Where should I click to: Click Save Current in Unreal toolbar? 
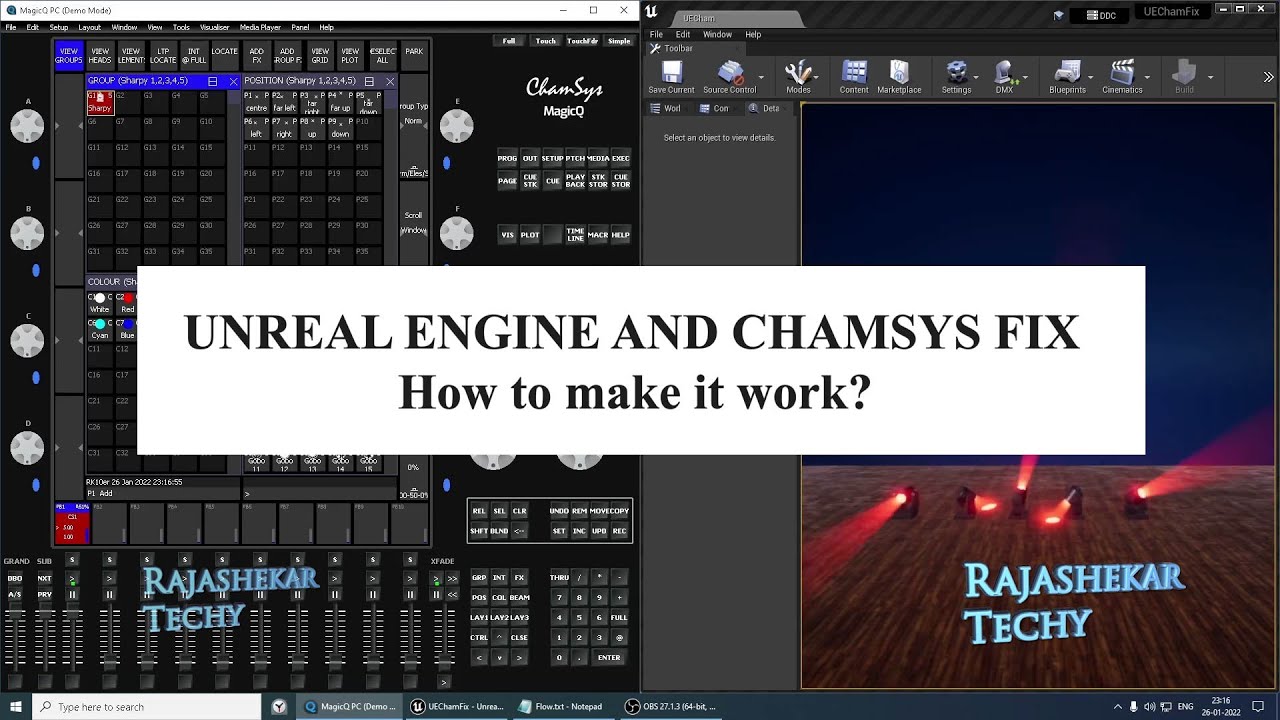click(x=671, y=76)
